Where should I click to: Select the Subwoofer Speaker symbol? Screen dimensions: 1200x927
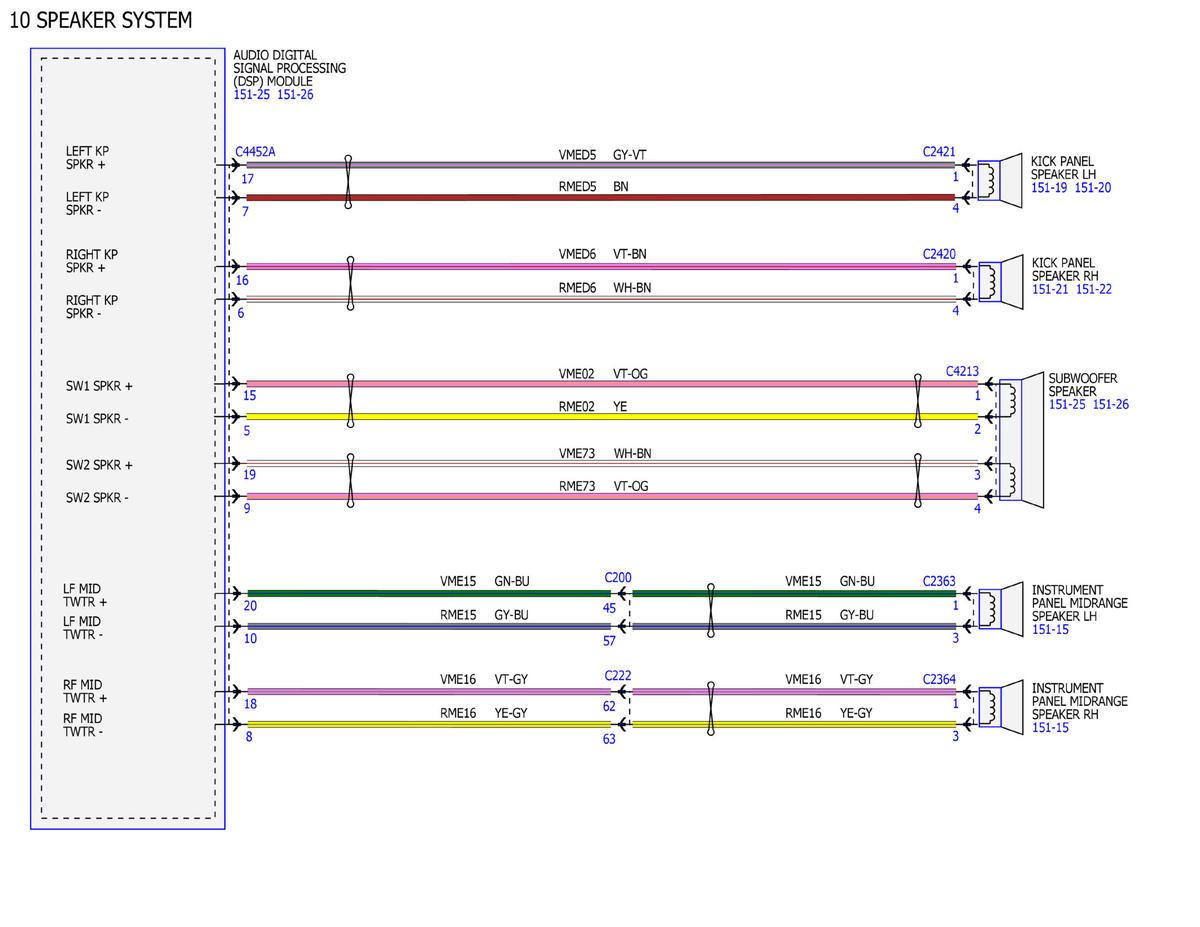coord(1020,439)
